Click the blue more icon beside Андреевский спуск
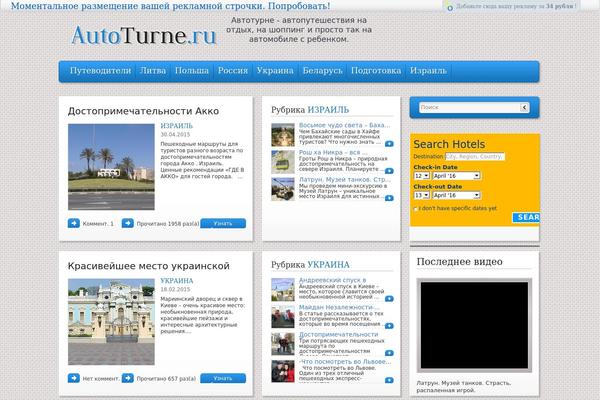600x400 pixels. coord(389,299)
